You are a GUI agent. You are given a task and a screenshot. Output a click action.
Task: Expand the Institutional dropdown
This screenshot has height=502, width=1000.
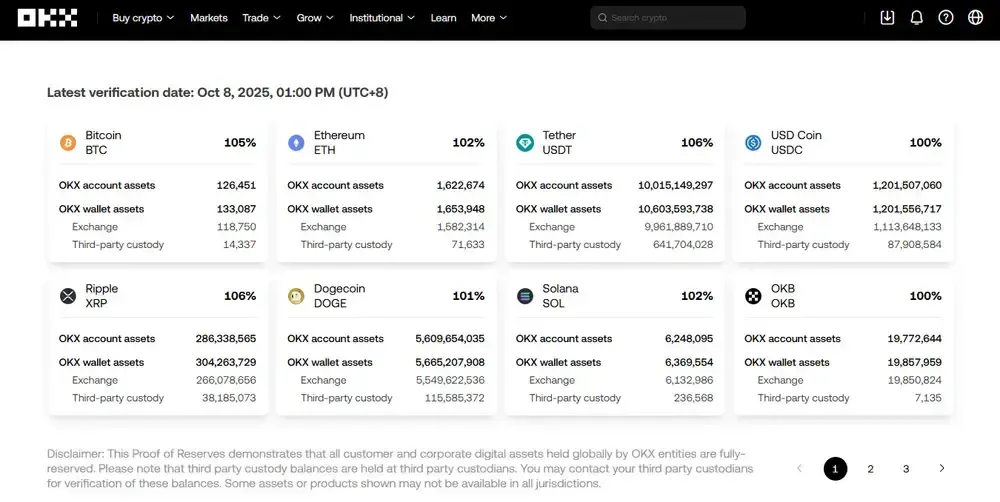coord(382,18)
